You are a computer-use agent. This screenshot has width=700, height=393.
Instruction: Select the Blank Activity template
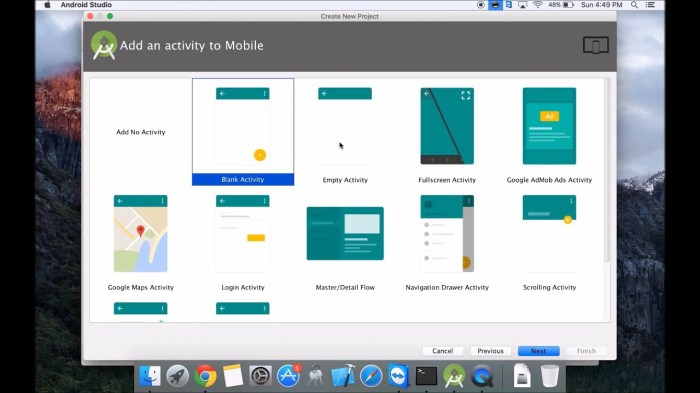click(x=243, y=132)
